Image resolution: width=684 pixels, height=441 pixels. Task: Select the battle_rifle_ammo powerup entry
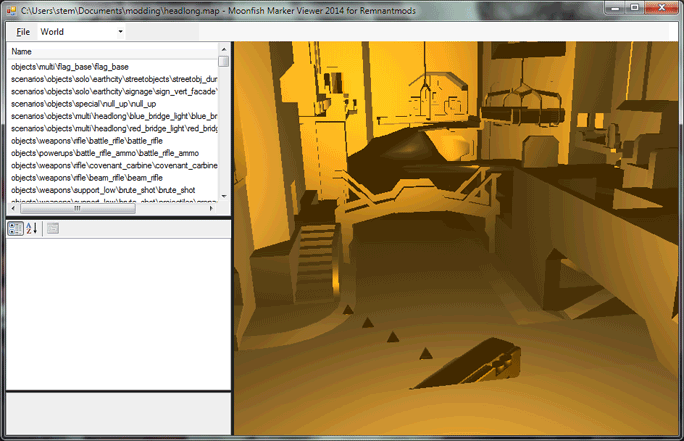pyautogui.click(x=98, y=153)
